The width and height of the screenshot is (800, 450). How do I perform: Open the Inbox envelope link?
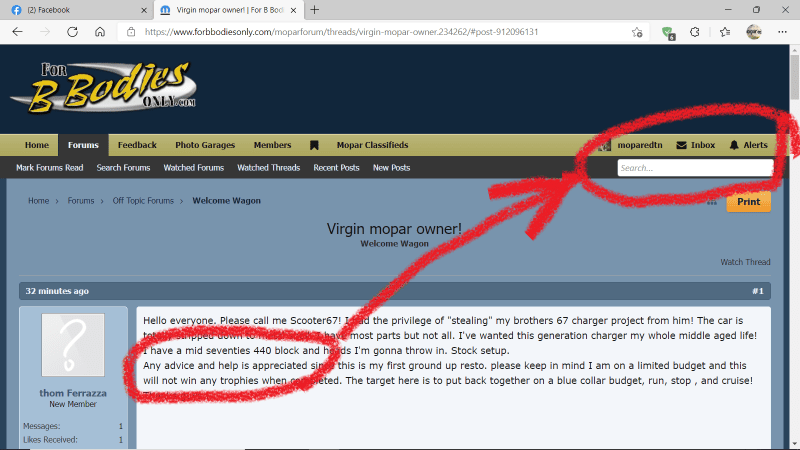pyautogui.click(x=695, y=145)
